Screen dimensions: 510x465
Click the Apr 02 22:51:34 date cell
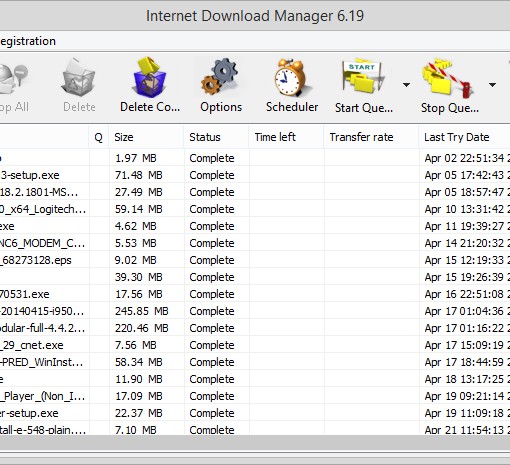(x=467, y=158)
